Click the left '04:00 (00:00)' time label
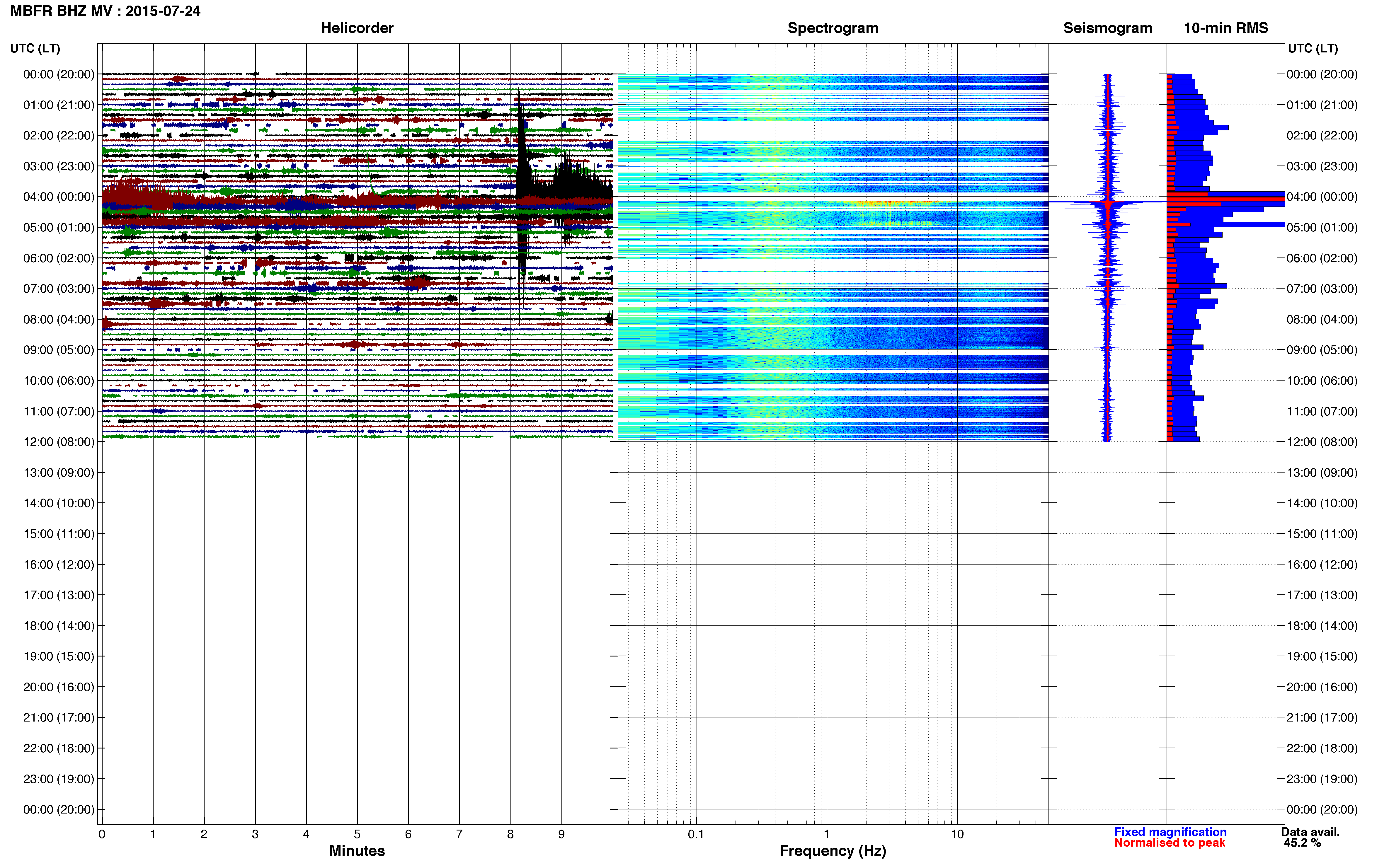 [x=59, y=196]
